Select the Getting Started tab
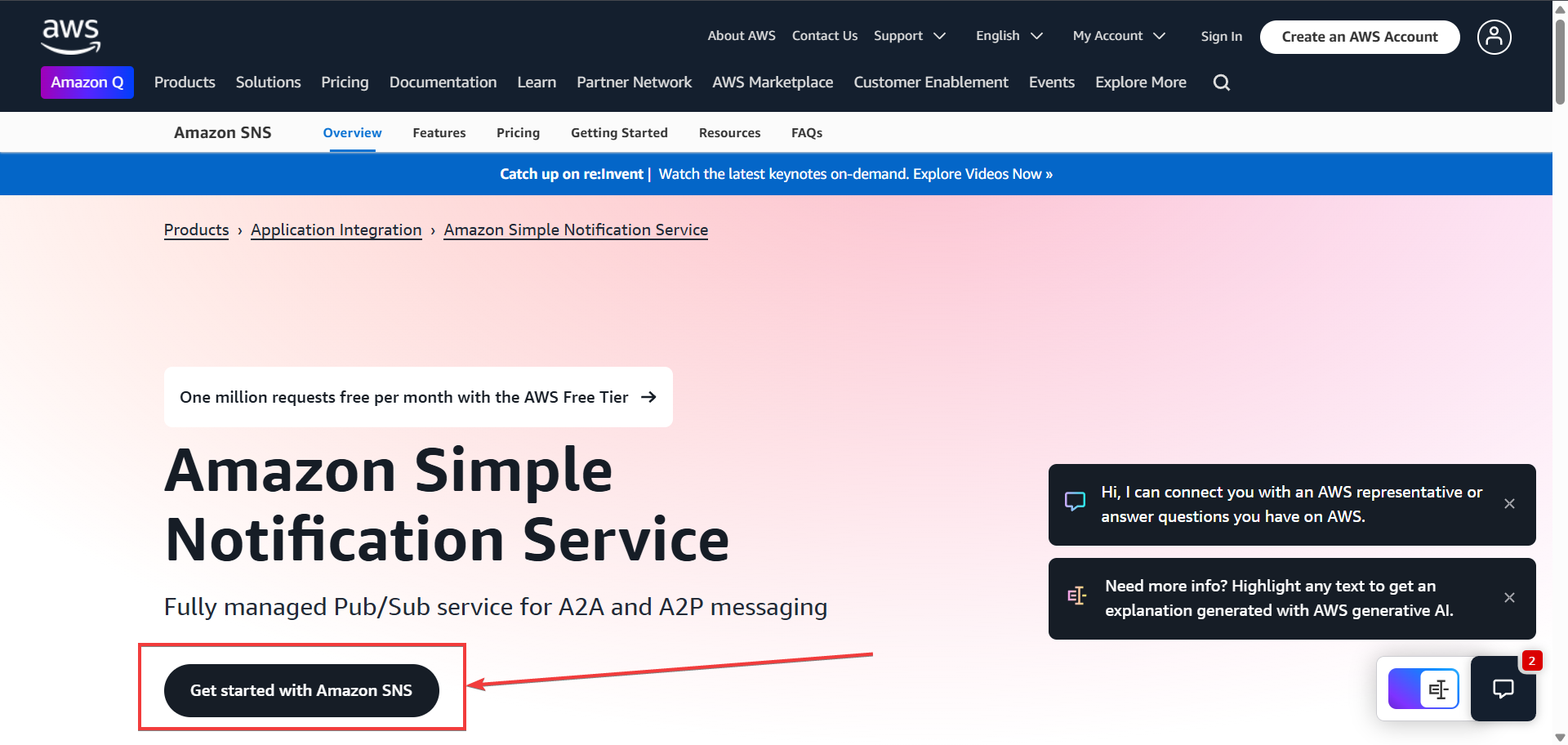Screen dimensions: 1568x745 click(619, 132)
